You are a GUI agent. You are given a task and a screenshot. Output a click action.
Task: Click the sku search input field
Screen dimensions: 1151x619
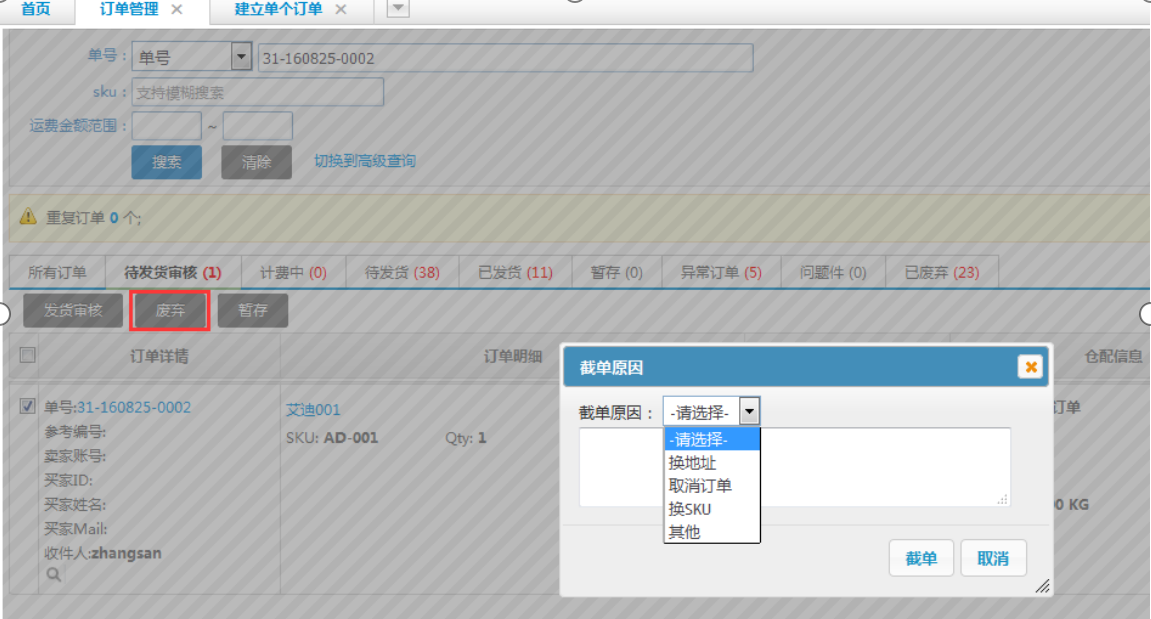pos(258,93)
